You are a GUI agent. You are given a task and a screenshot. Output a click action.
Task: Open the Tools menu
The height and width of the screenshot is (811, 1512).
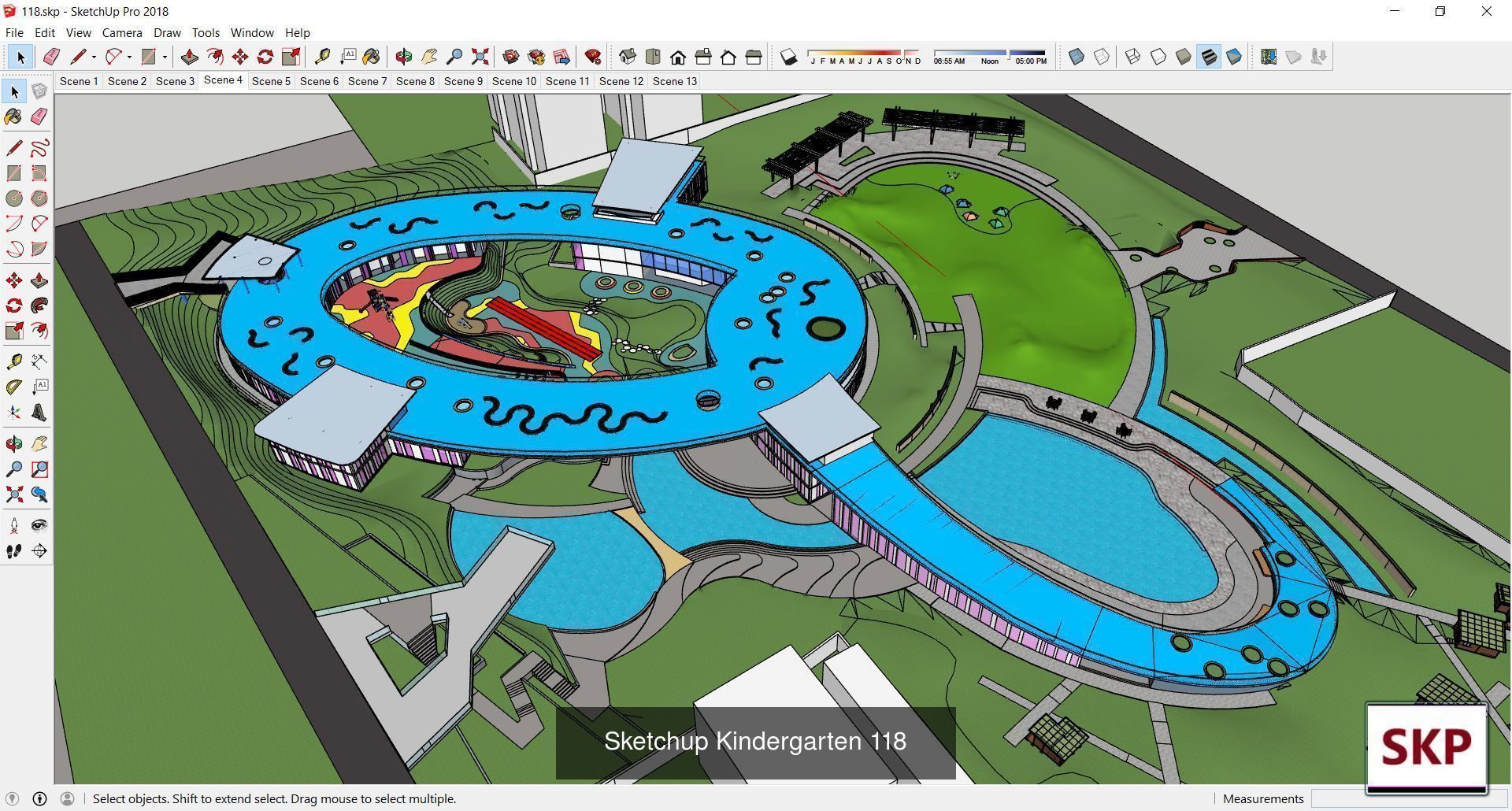click(206, 32)
